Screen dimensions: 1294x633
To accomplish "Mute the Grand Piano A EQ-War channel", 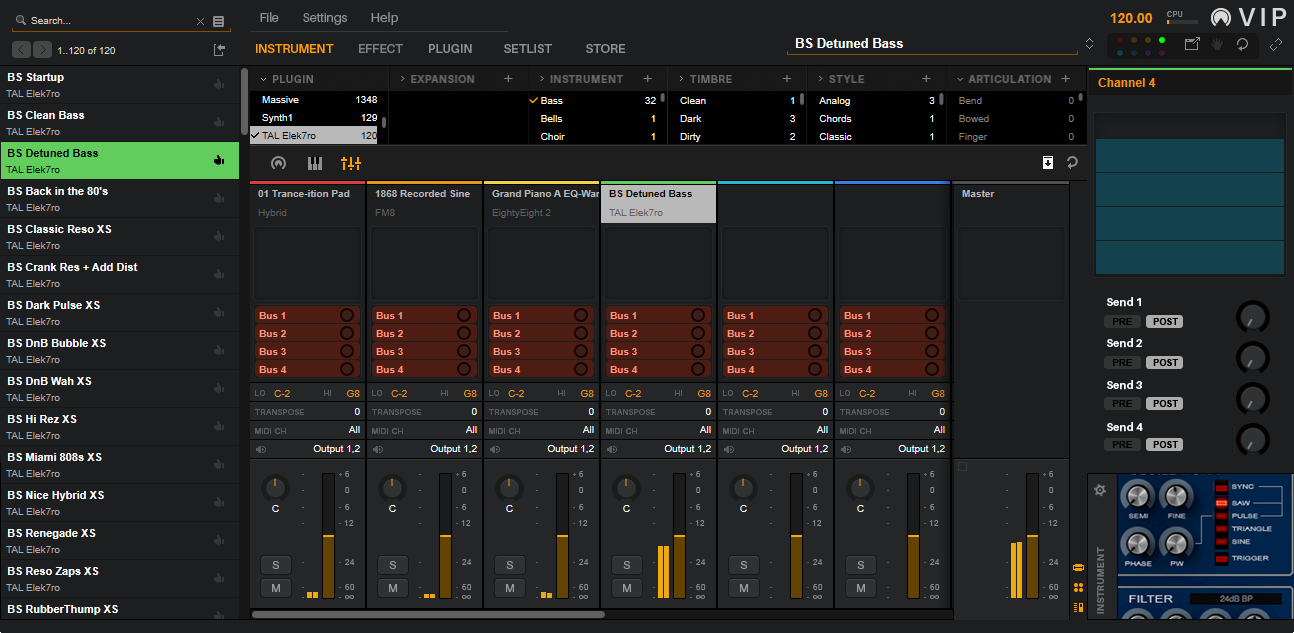I will point(509,588).
